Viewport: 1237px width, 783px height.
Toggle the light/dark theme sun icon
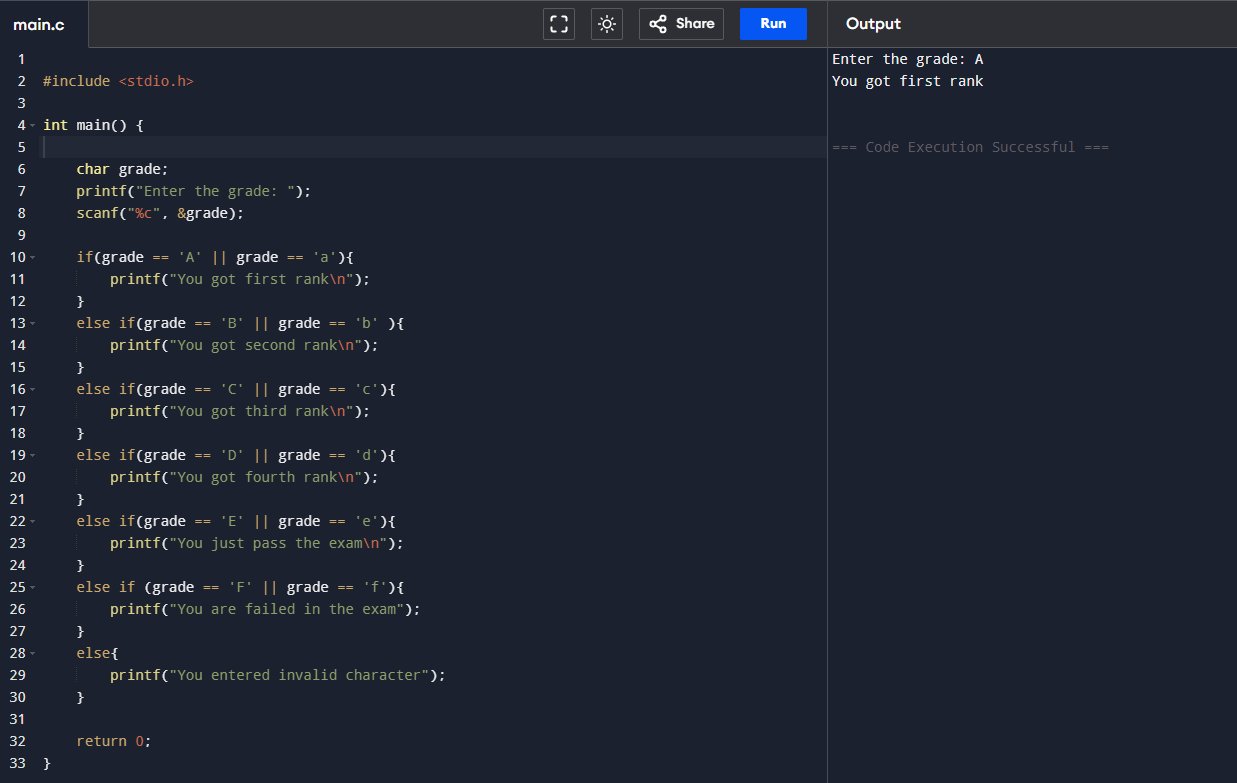pos(607,24)
